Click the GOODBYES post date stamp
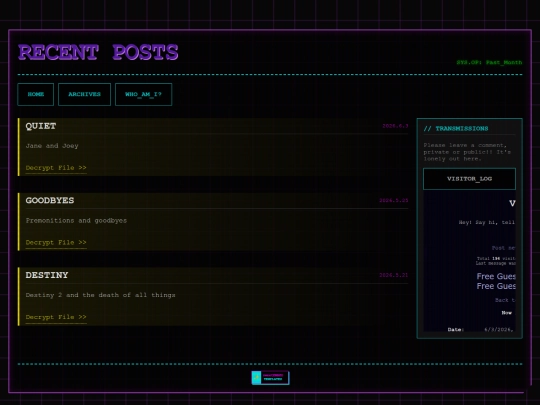The height and width of the screenshot is (405, 540). pyautogui.click(x=394, y=200)
